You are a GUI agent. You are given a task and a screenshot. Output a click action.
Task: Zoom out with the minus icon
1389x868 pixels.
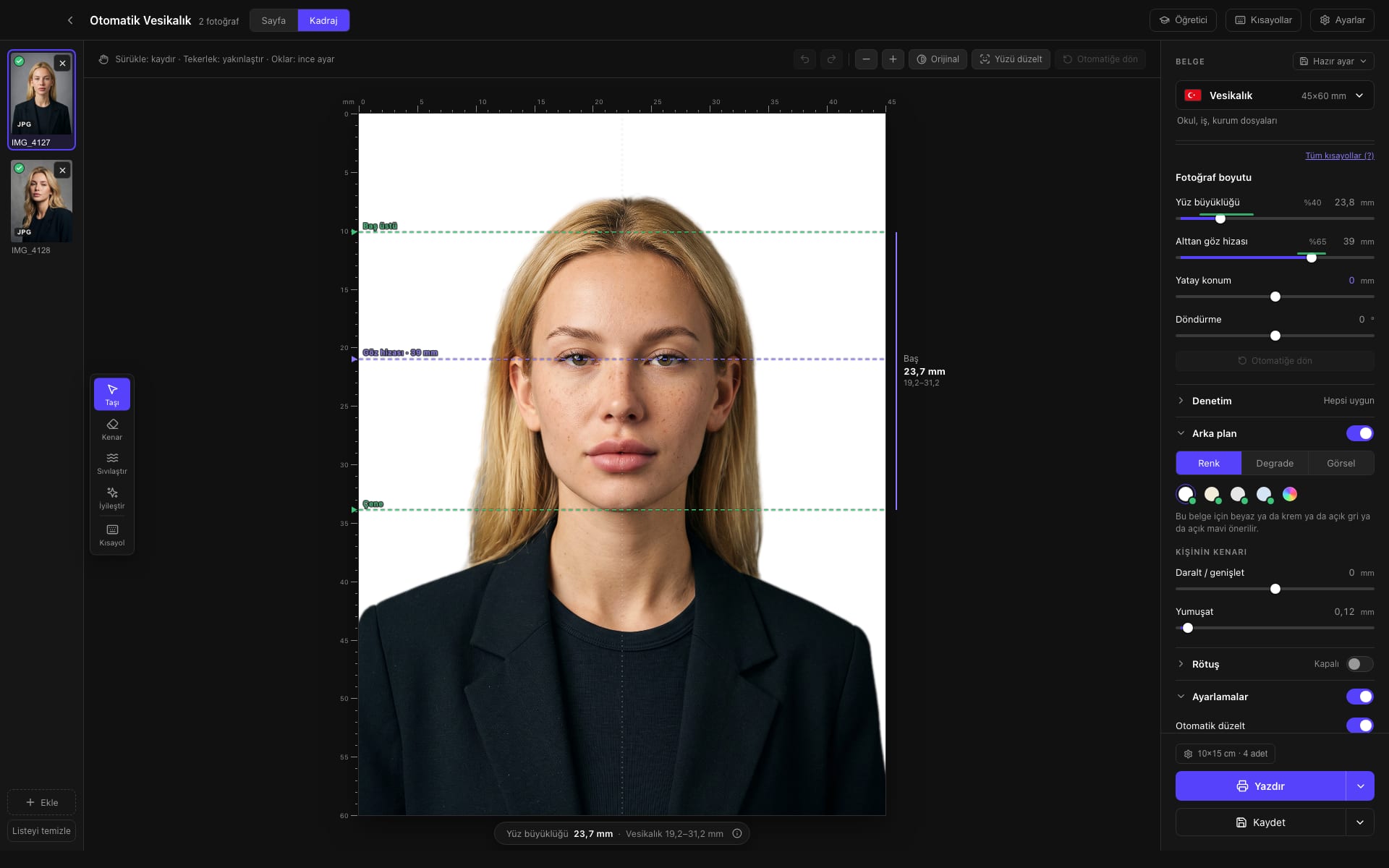(866, 59)
